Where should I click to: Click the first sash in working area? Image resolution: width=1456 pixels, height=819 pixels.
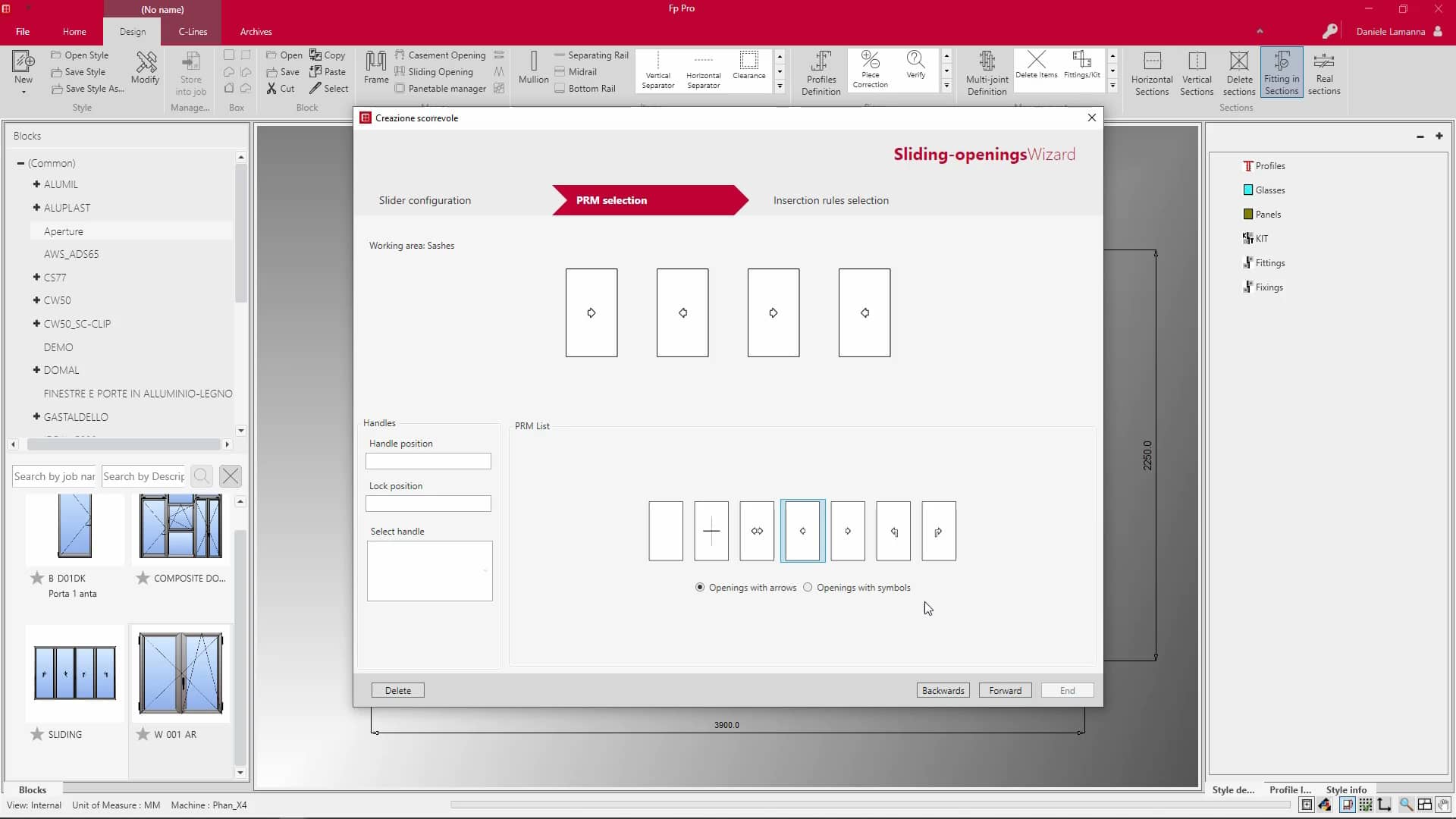591,312
